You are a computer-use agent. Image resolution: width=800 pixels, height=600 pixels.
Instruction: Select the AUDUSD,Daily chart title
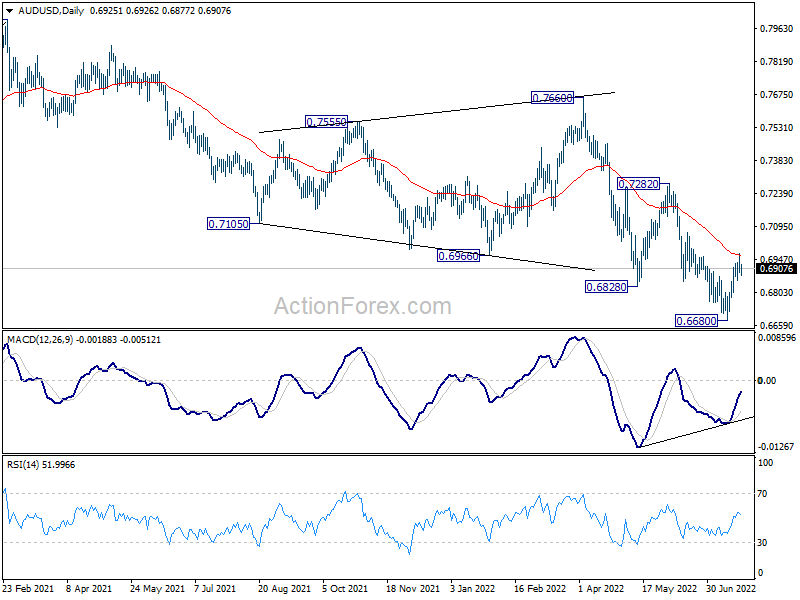click(x=51, y=11)
